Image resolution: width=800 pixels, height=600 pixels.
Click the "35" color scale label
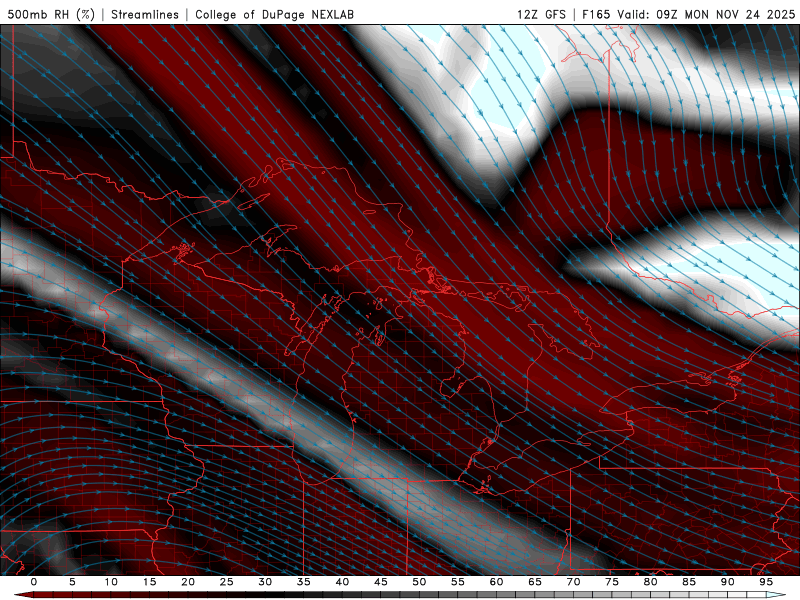coord(303,582)
